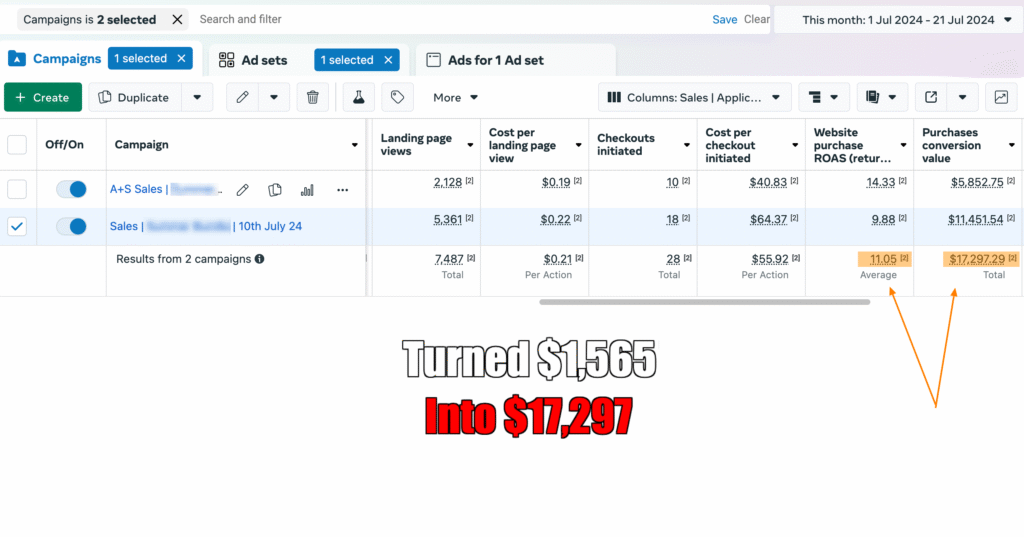Click the Save filter link
This screenshot has width=1024, height=537.
724,19
